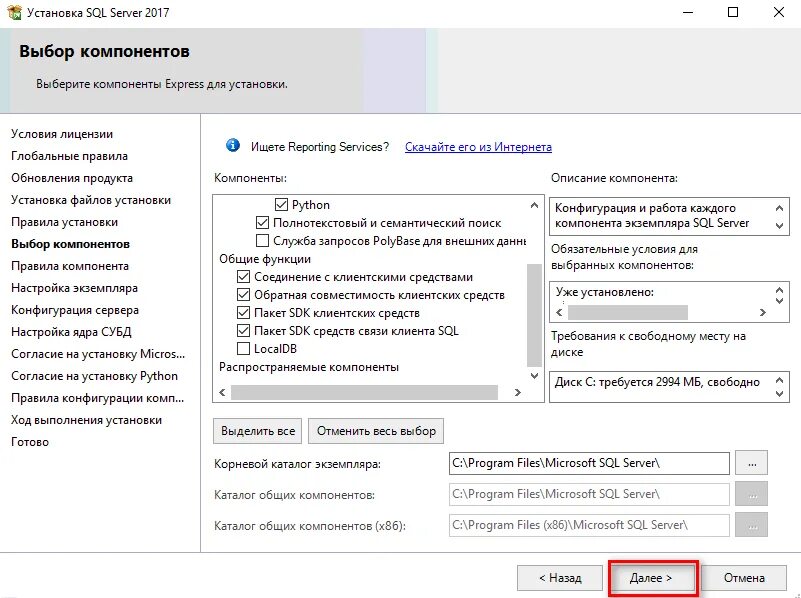Click up arrow in disk space requirements box
The image size is (801, 598).
(779, 380)
